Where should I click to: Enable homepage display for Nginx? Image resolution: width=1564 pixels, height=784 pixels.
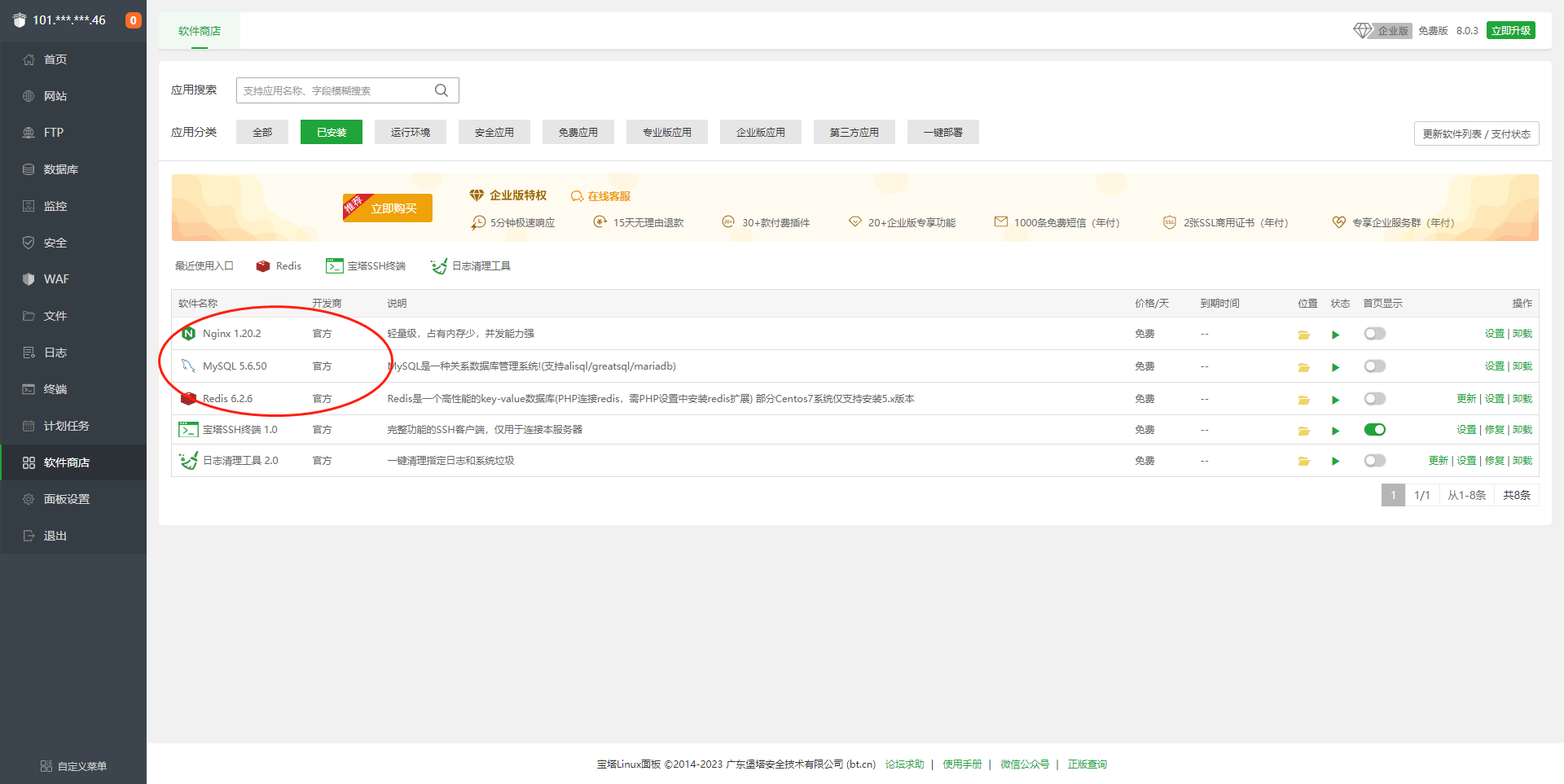point(1374,334)
